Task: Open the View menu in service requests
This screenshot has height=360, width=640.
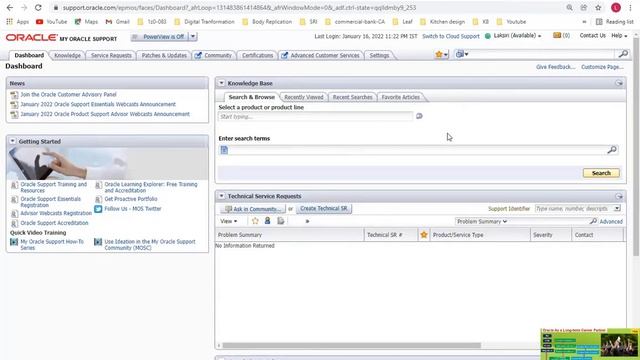Action: (x=229, y=221)
